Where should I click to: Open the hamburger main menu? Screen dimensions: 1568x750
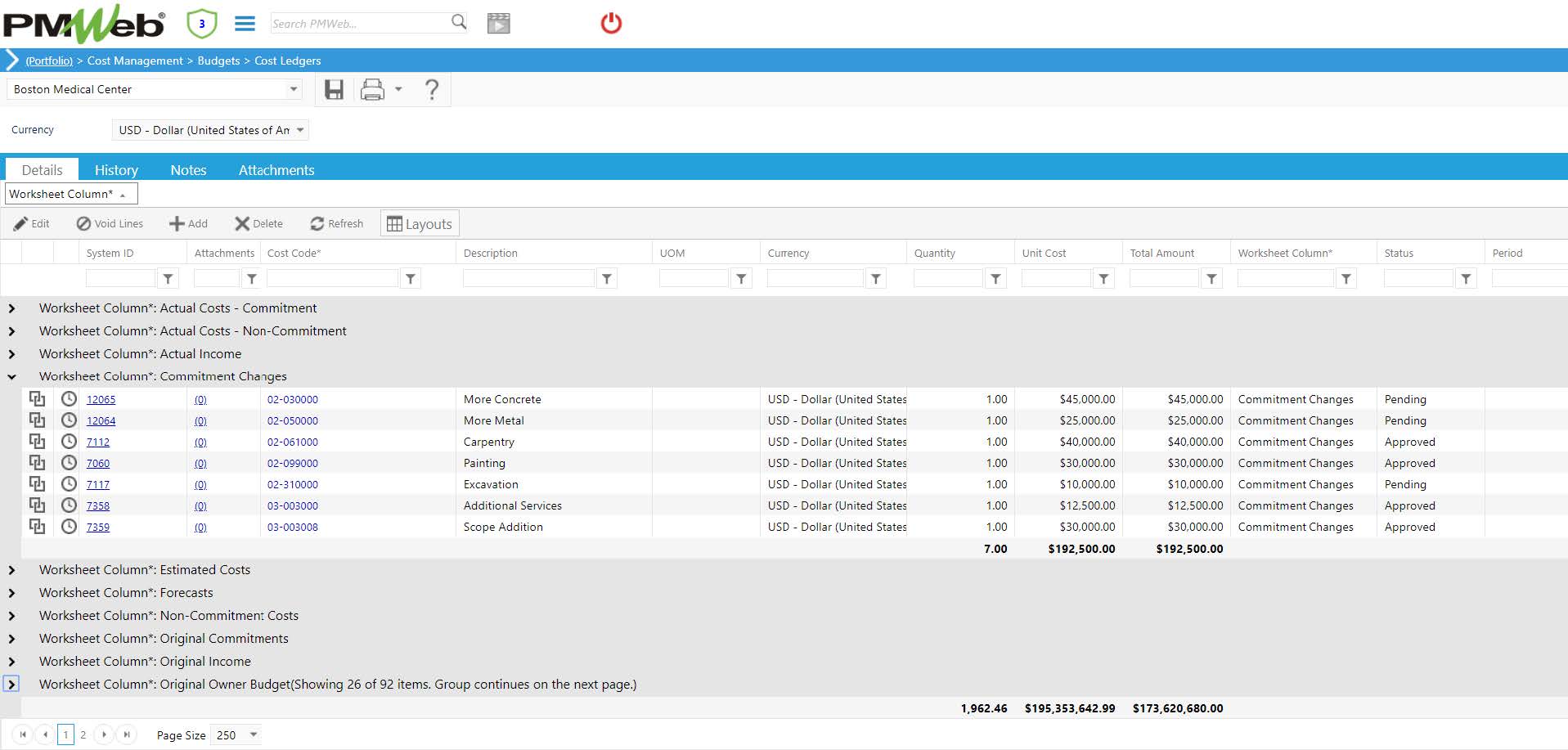coord(245,24)
